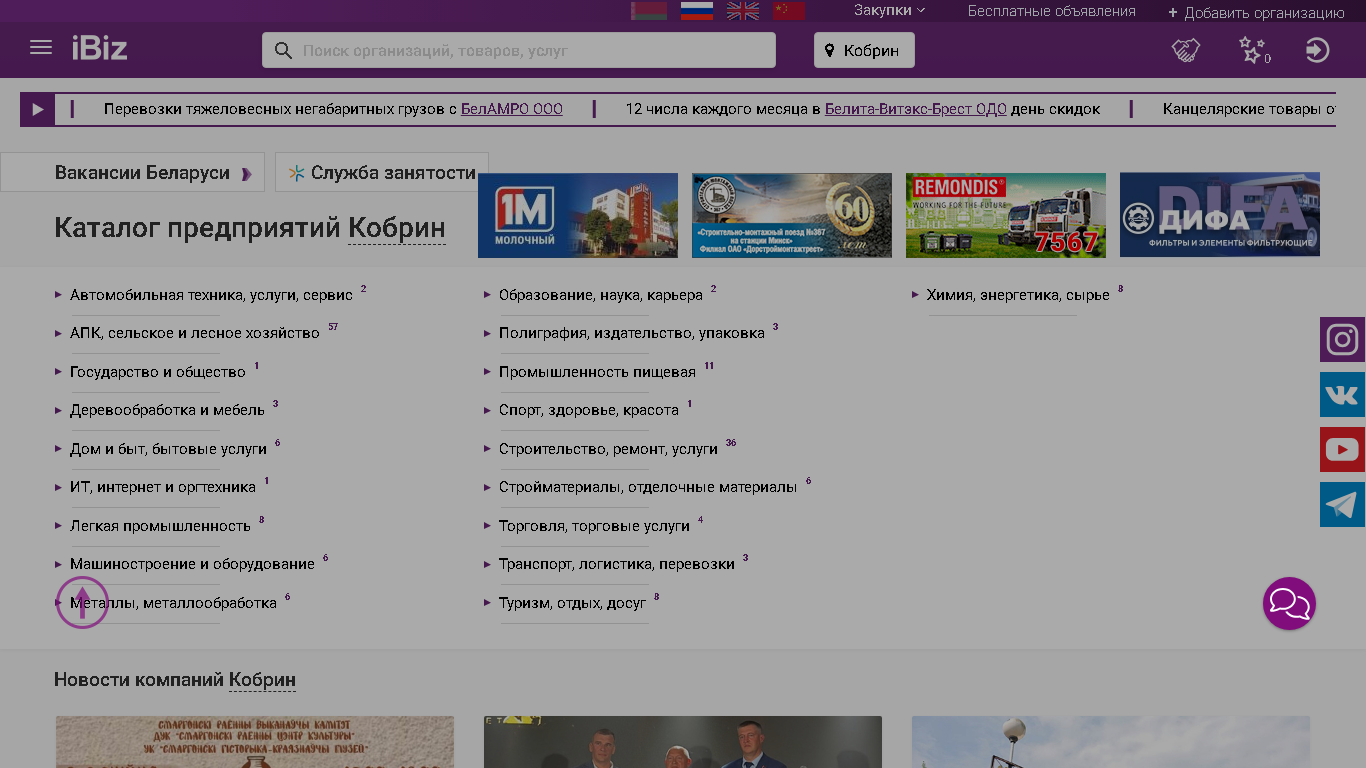This screenshot has width=1366, height=768.
Task: Open Торговля, торговые услуги
Action: 594,526
